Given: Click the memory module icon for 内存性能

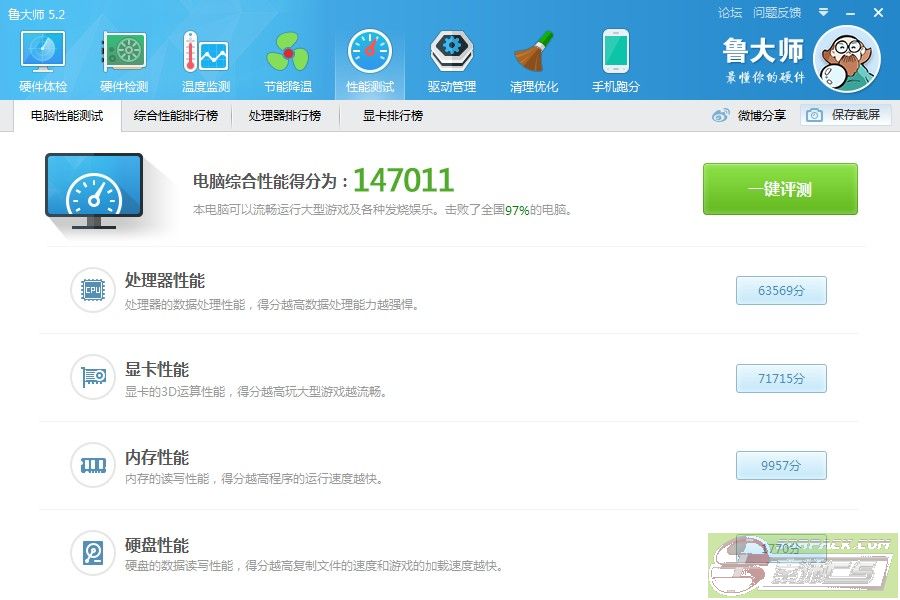Looking at the screenshot, I should [x=92, y=464].
